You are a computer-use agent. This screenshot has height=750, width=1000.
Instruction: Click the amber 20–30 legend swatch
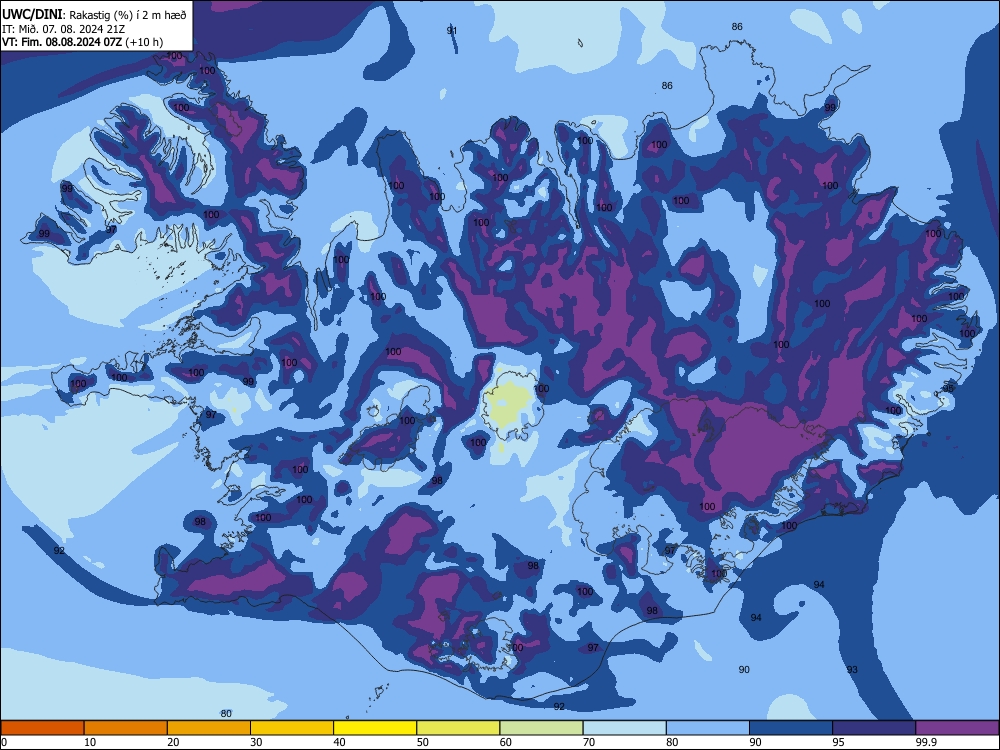pyautogui.click(x=209, y=728)
